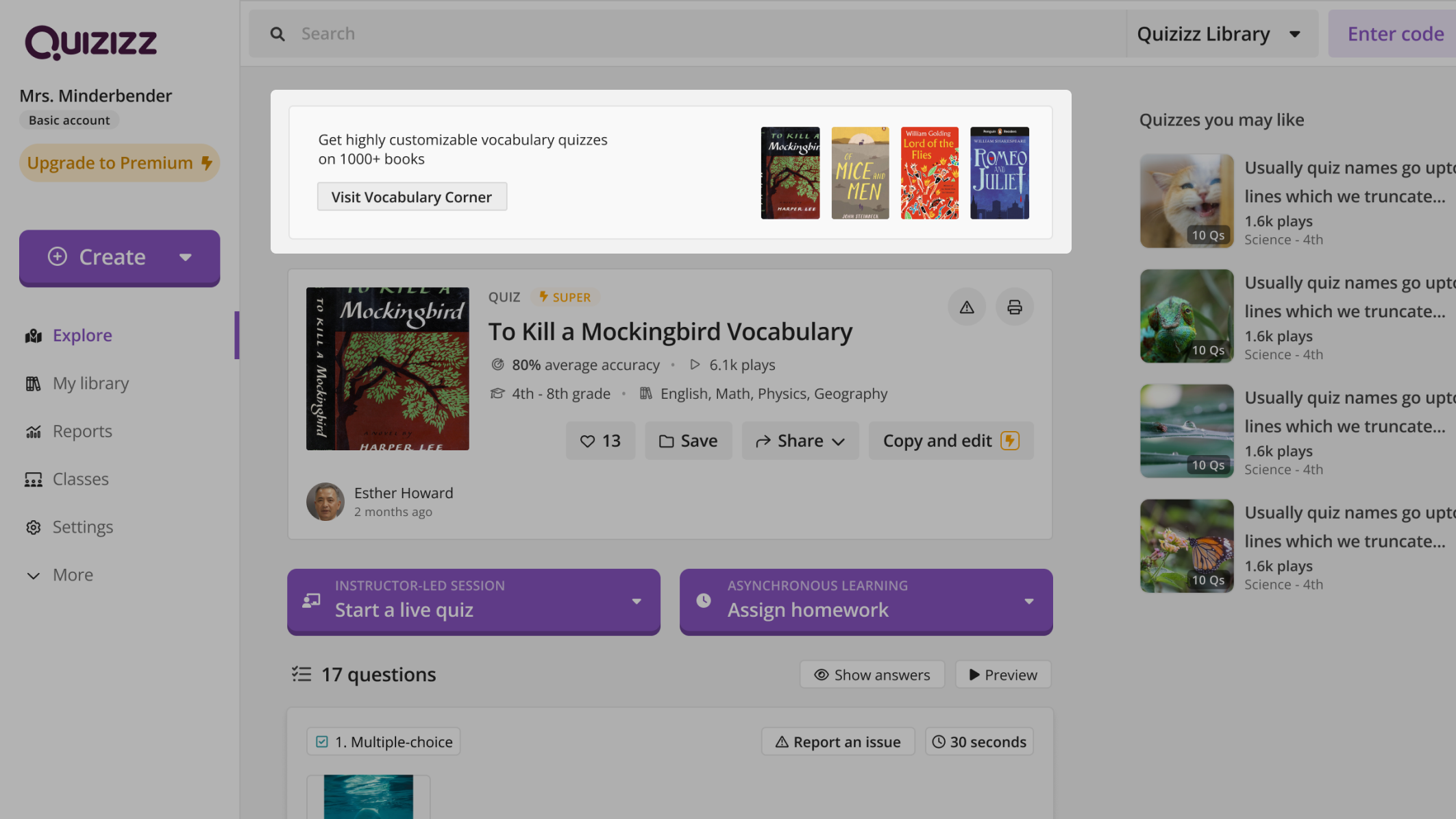The width and height of the screenshot is (1456, 819).
Task: Click the Reports chart icon
Action: tap(34, 432)
